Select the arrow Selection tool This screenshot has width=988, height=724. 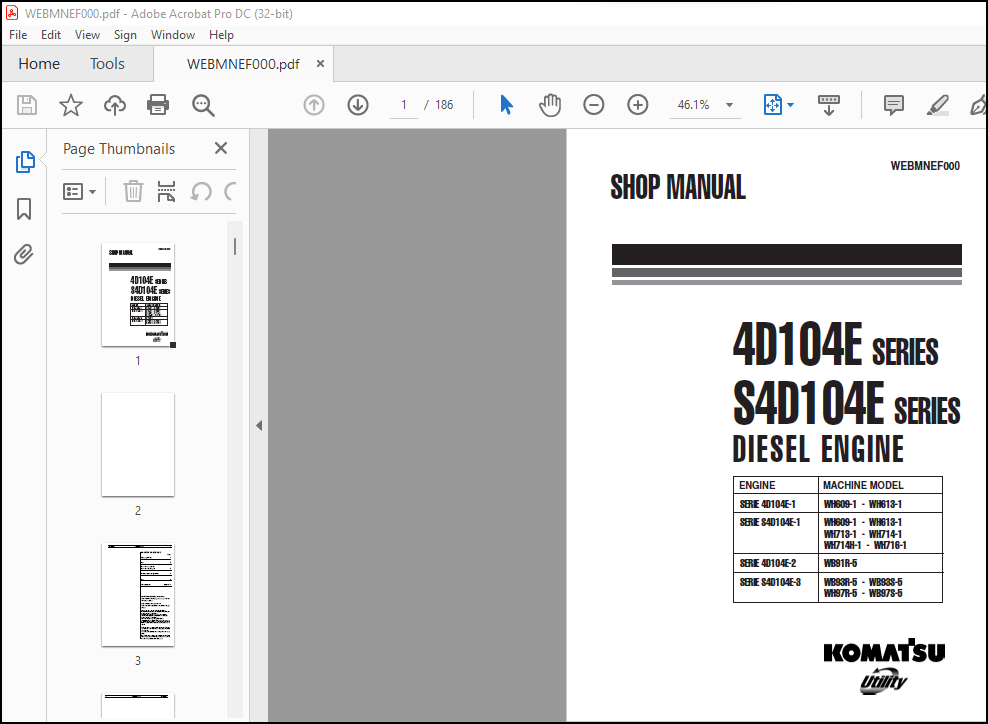click(506, 105)
